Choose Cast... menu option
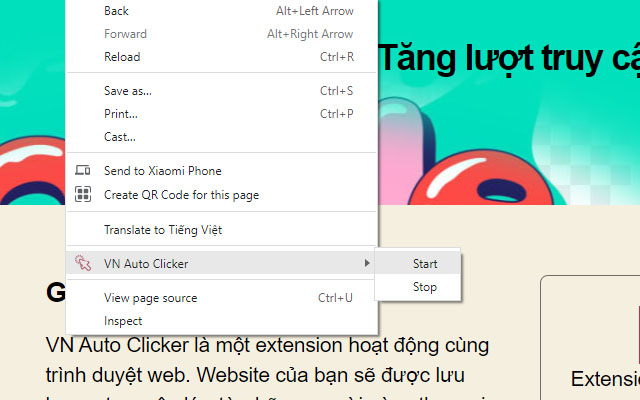 click(221, 137)
